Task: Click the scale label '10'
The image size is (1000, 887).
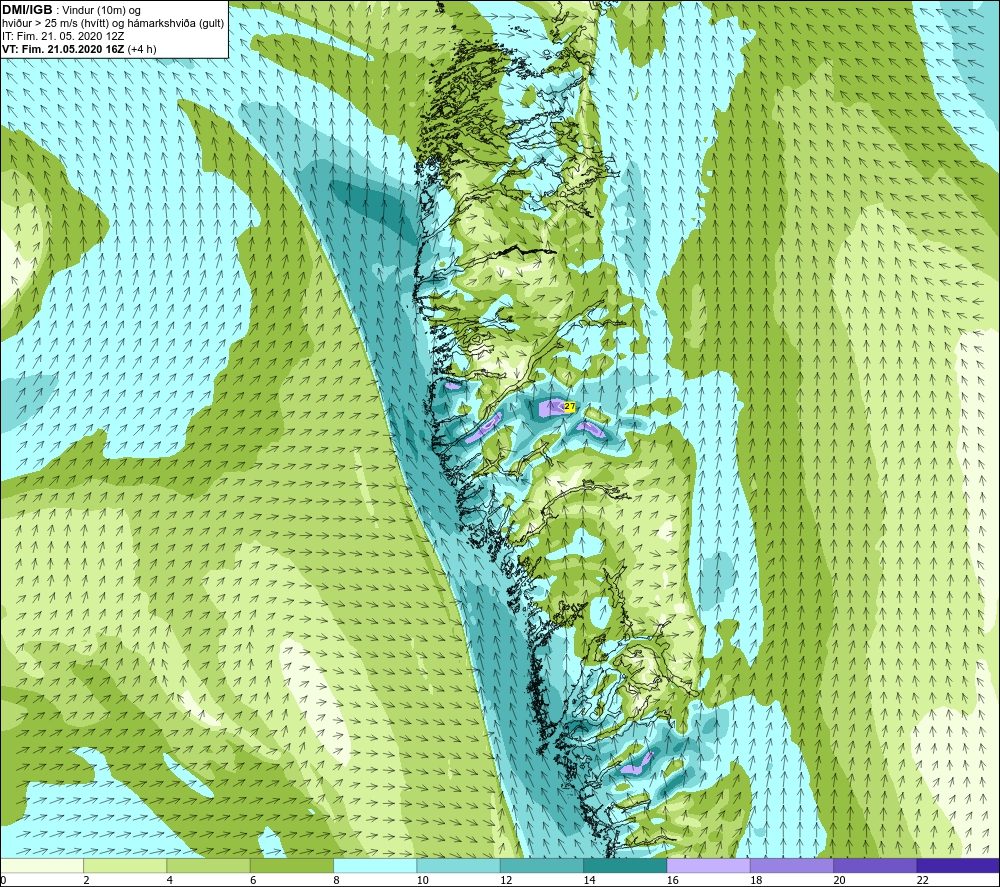Action: pyautogui.click(x=423, y=881)
